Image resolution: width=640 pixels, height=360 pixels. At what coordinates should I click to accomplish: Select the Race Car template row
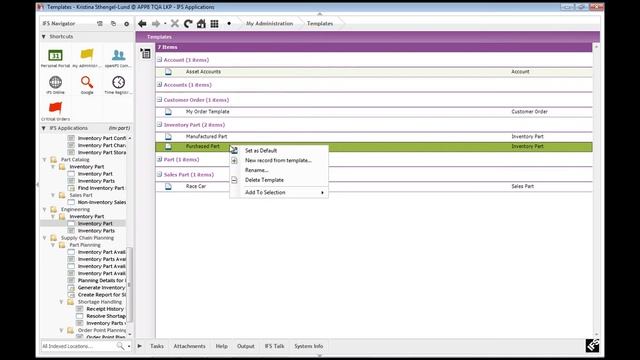pos(374,187)
